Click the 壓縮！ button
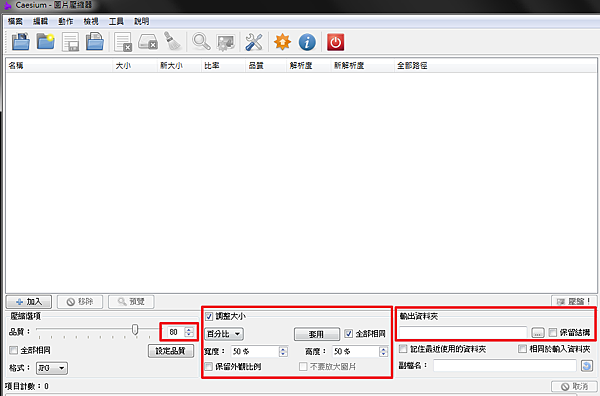Screen dimensions: 600x396 (x=574, y=301)
